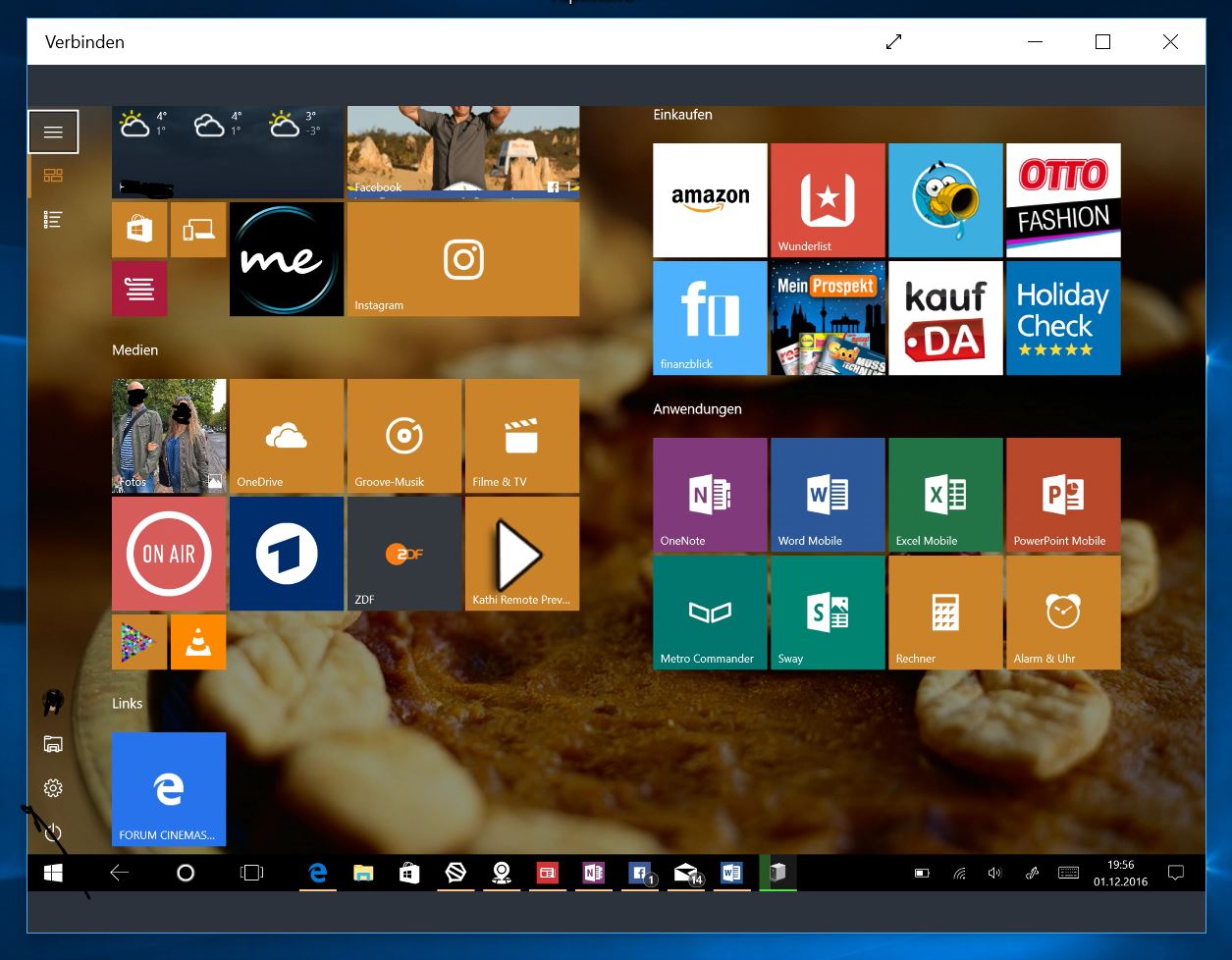Click the Windows Start button
The width and height of the screenshot is (1232, 960).
pyautogui.click(x=53, y=873)
